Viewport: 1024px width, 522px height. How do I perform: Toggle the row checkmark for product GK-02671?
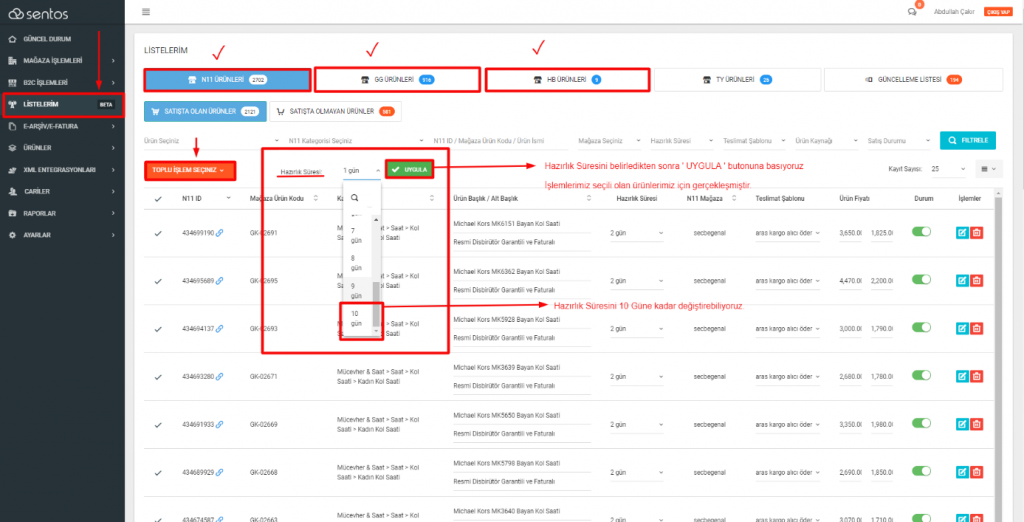(x=157, y=376)
